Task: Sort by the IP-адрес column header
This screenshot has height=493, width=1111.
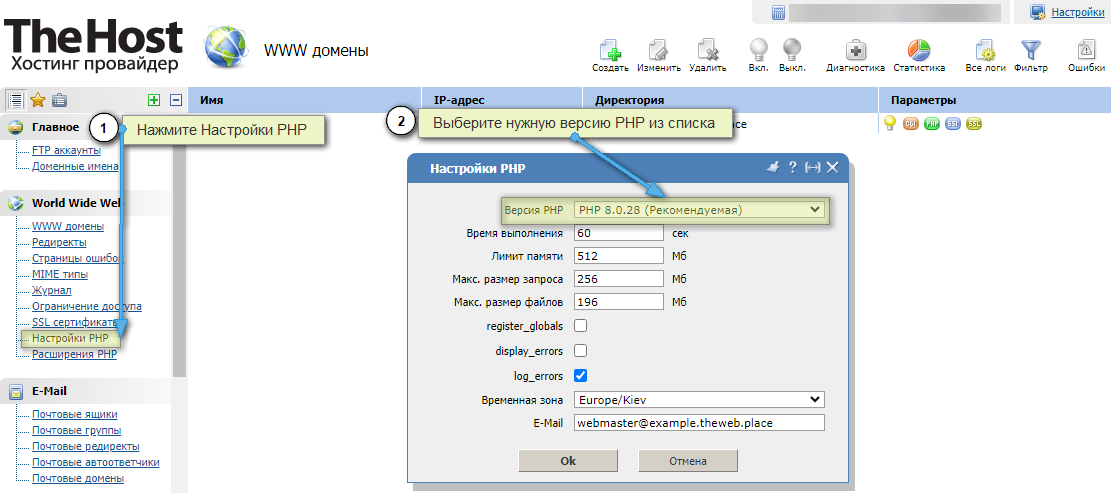Action: pyautogui.click(x=502, y=100)
